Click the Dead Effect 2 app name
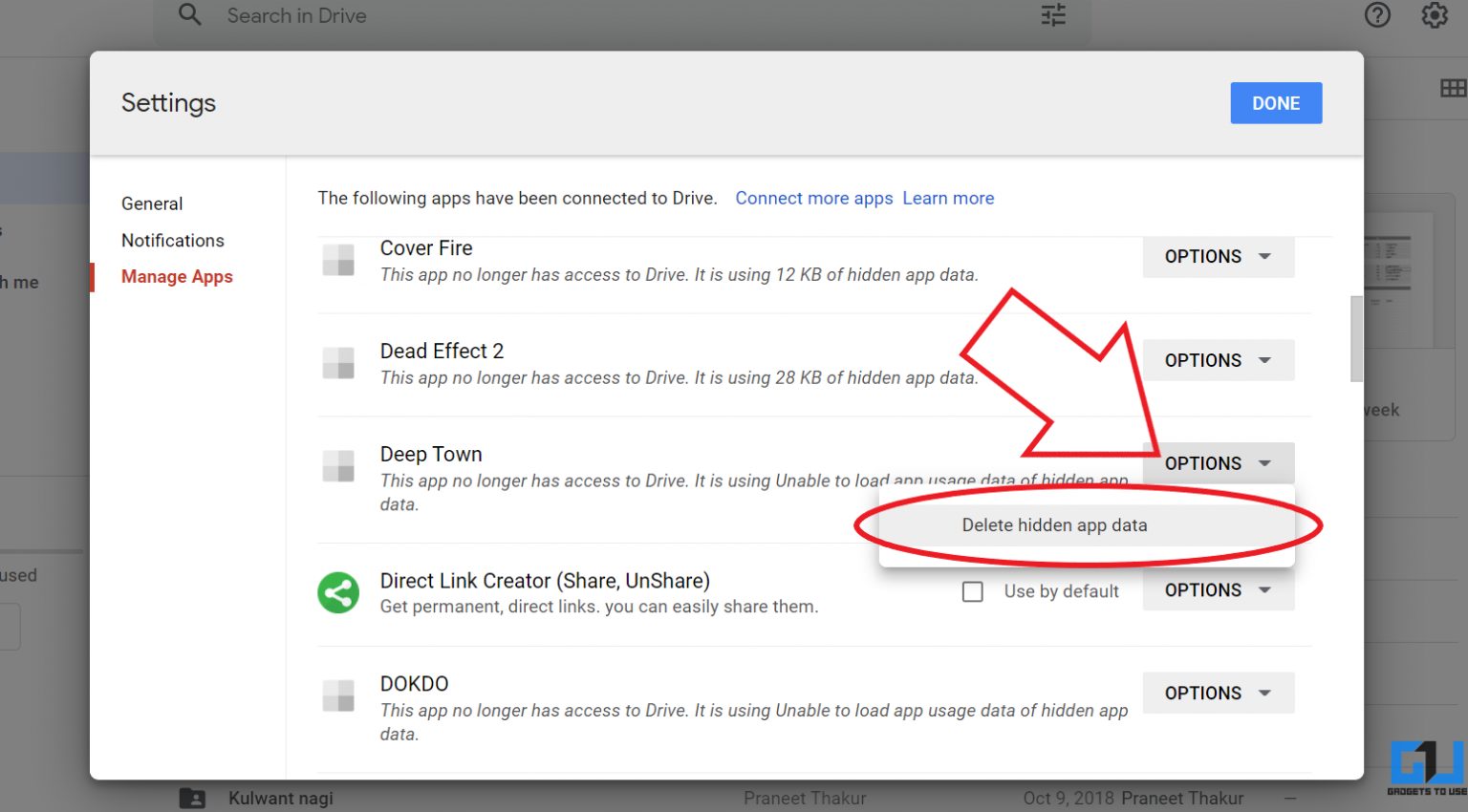The image size is (1468, 812). click(442, 352)
